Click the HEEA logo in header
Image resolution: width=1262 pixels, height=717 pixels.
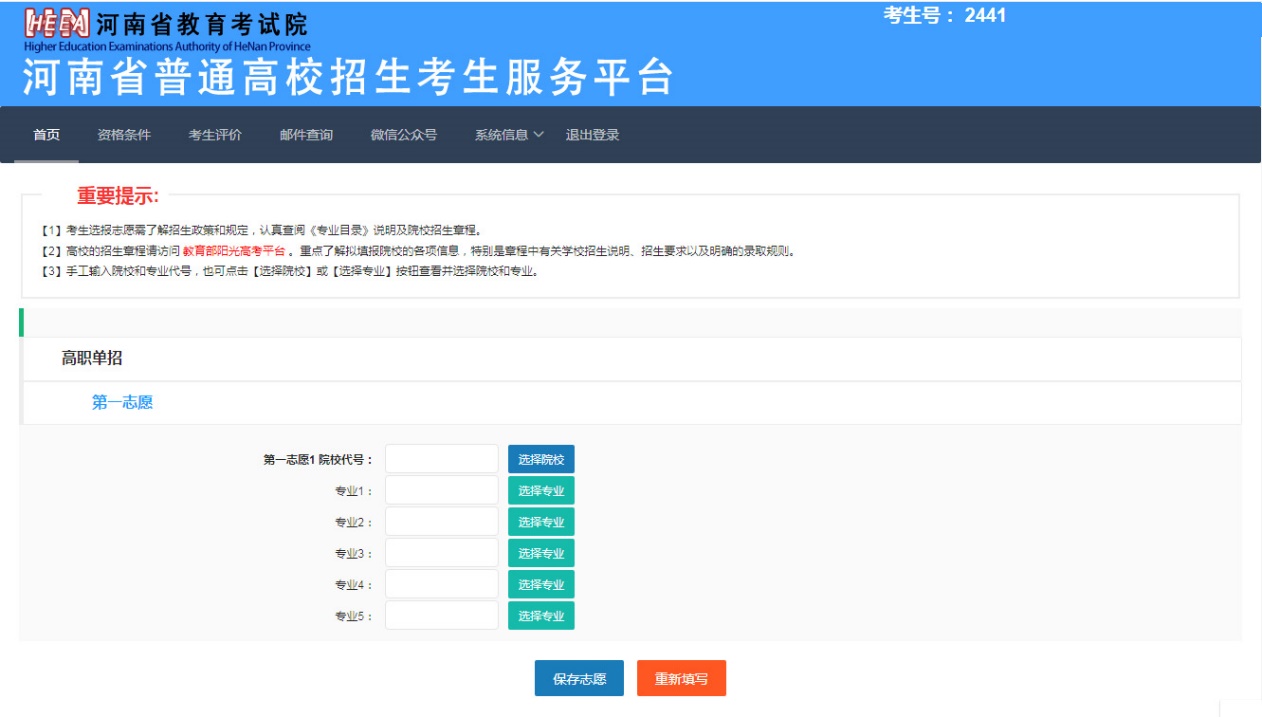[57, 24]
